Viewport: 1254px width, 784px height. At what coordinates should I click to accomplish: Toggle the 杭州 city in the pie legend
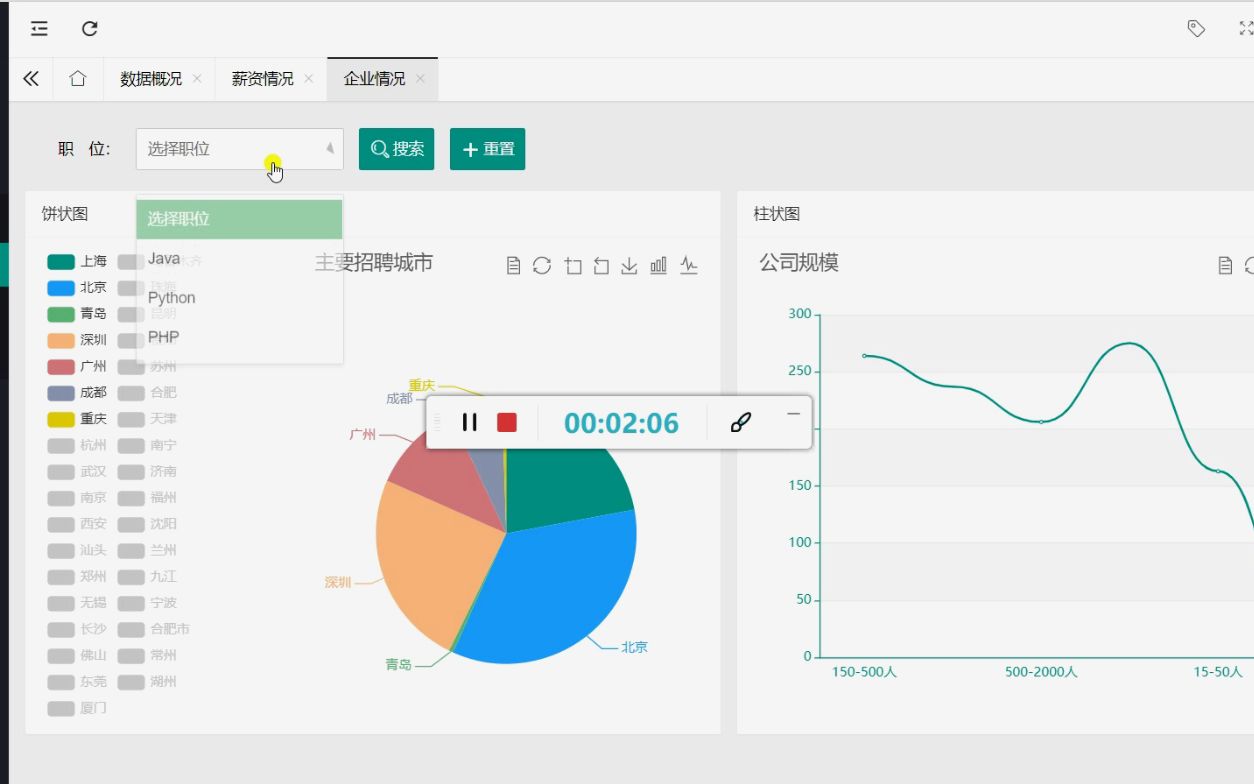(77, 445)
